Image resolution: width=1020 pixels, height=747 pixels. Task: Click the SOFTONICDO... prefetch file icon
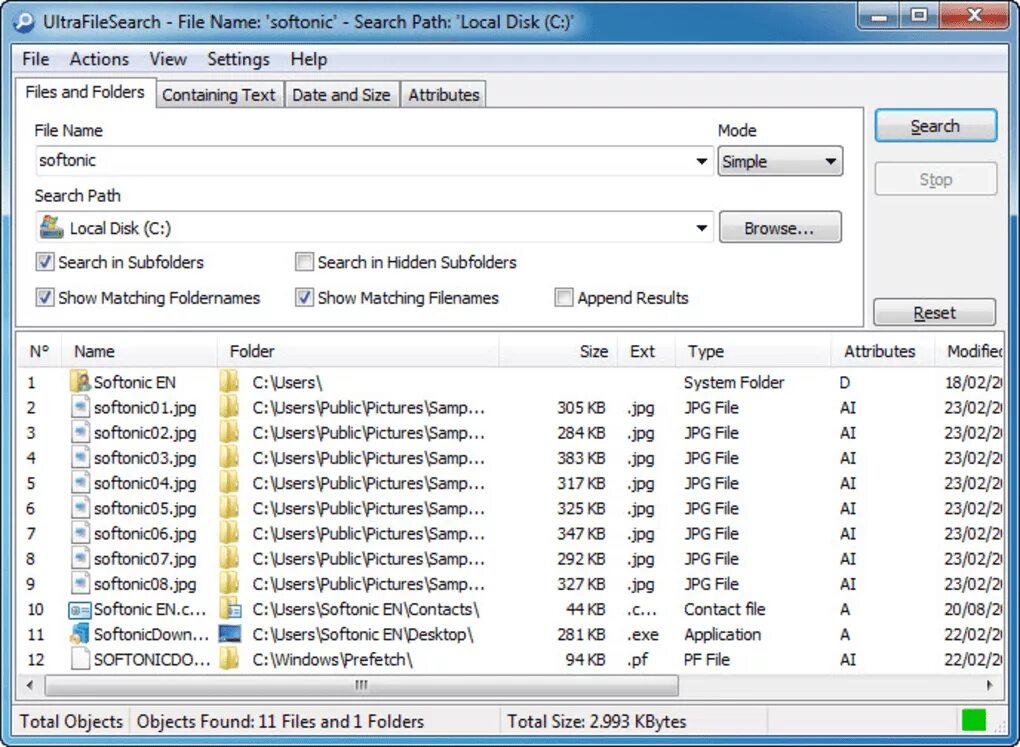point(79,659)
